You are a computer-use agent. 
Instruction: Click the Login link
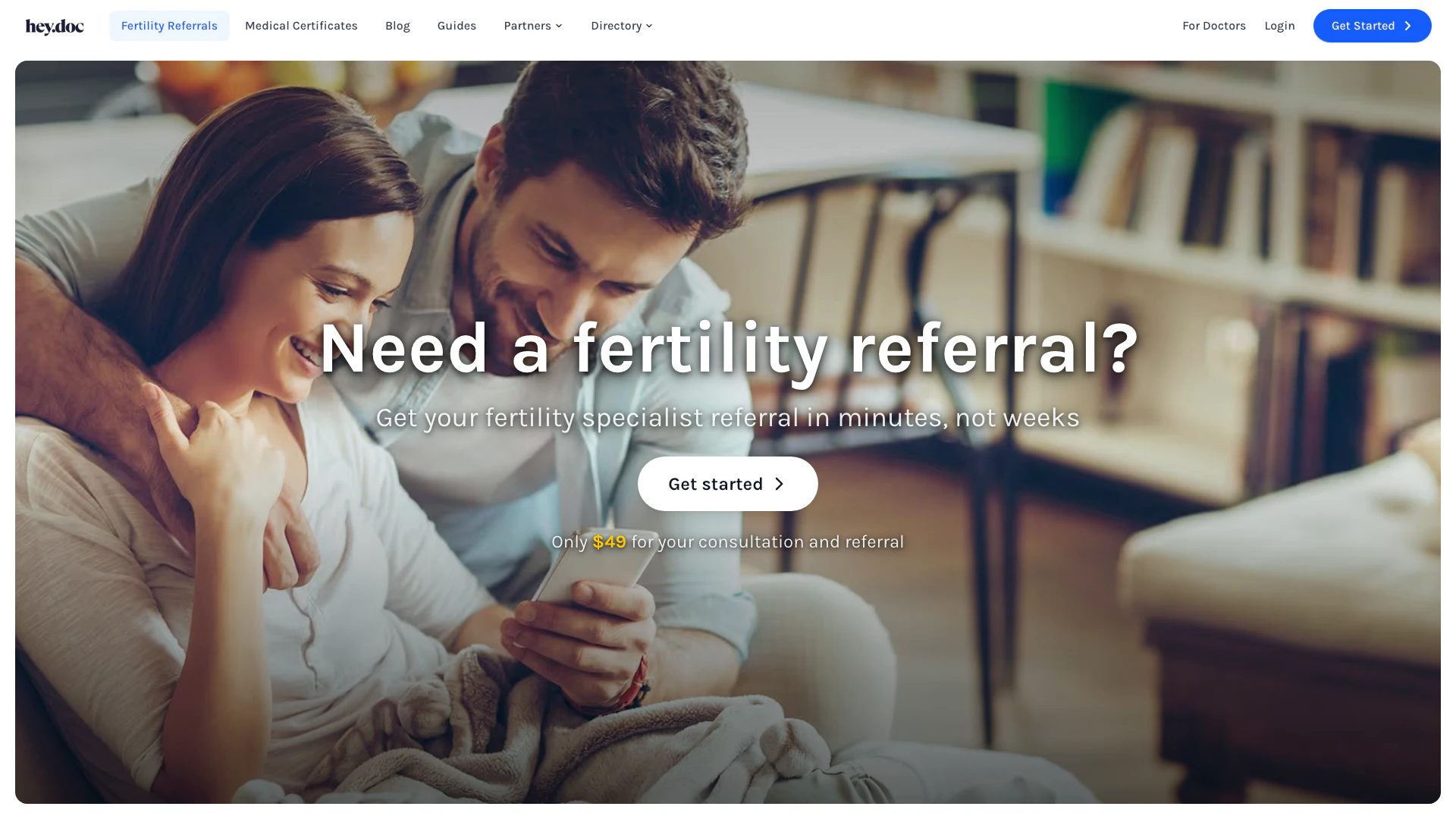[x=1279, y=26]
